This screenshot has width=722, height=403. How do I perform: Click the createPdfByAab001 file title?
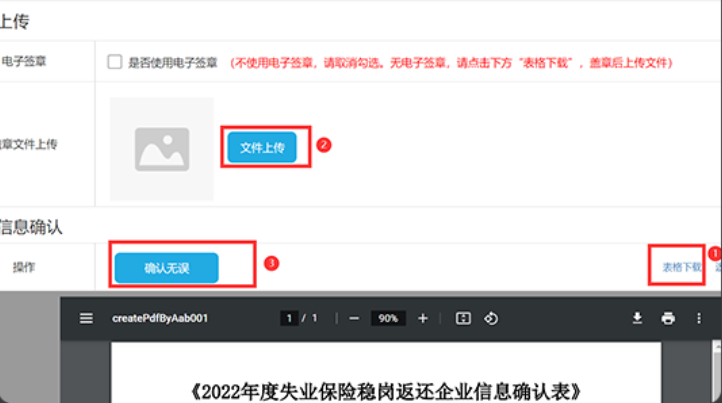(x=160, y=318)
